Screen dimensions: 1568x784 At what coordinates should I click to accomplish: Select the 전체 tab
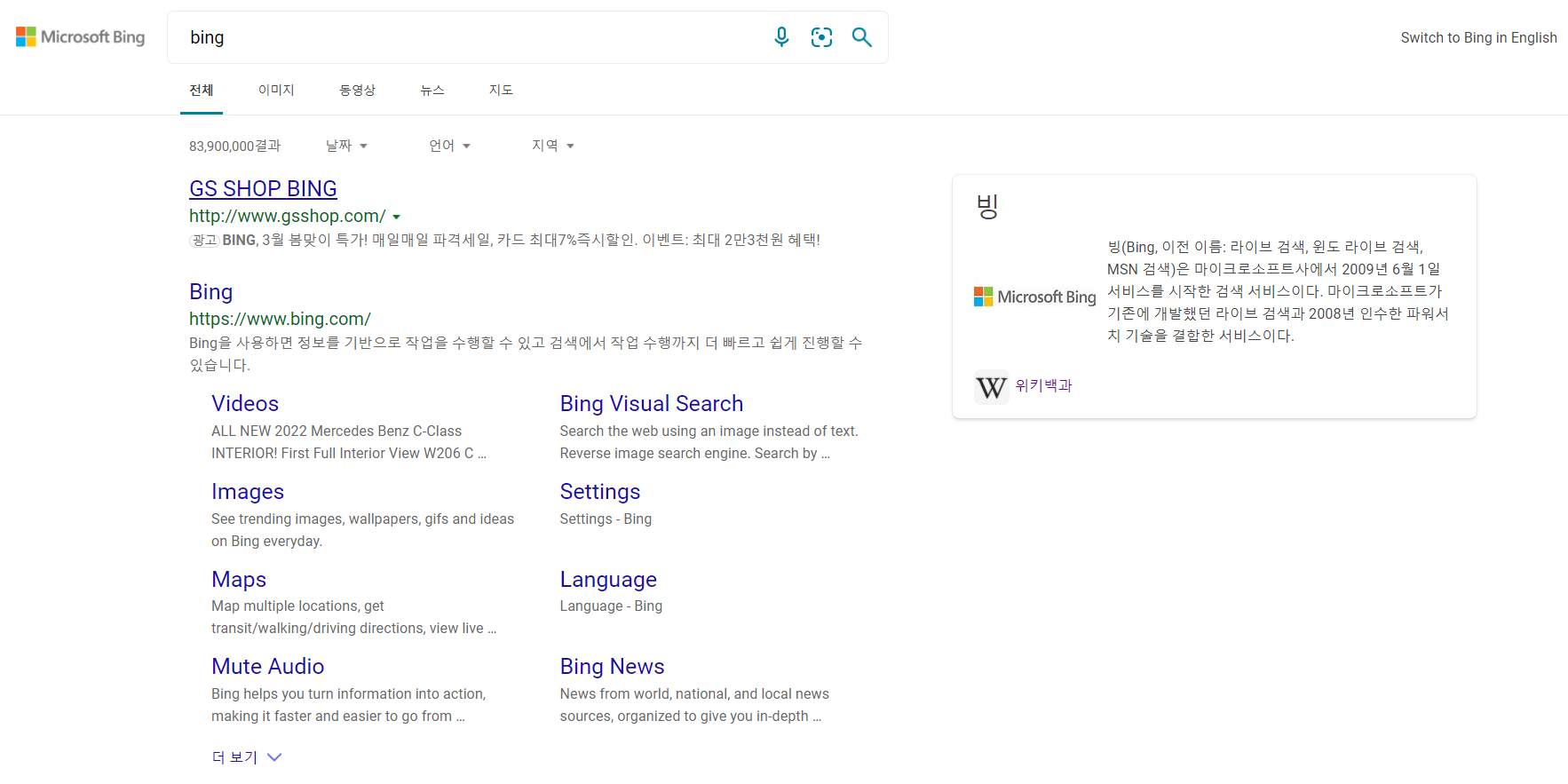pyautogui.click(x=202, y=90)
